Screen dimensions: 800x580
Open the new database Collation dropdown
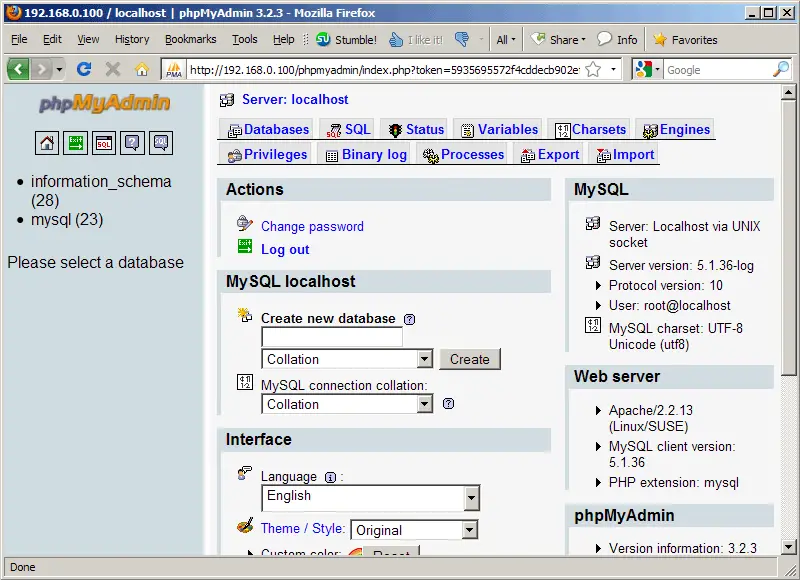(x=347, y=359)
